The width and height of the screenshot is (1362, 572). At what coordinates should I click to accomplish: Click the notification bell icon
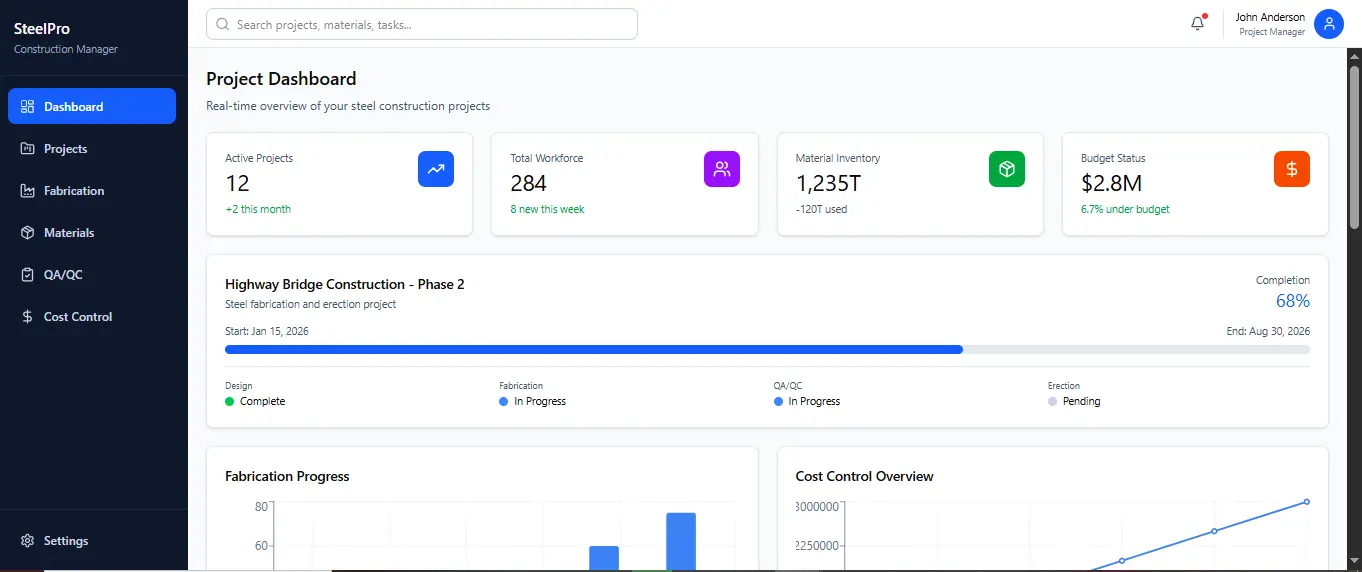pyautogui.click(x=1197, y=24)
